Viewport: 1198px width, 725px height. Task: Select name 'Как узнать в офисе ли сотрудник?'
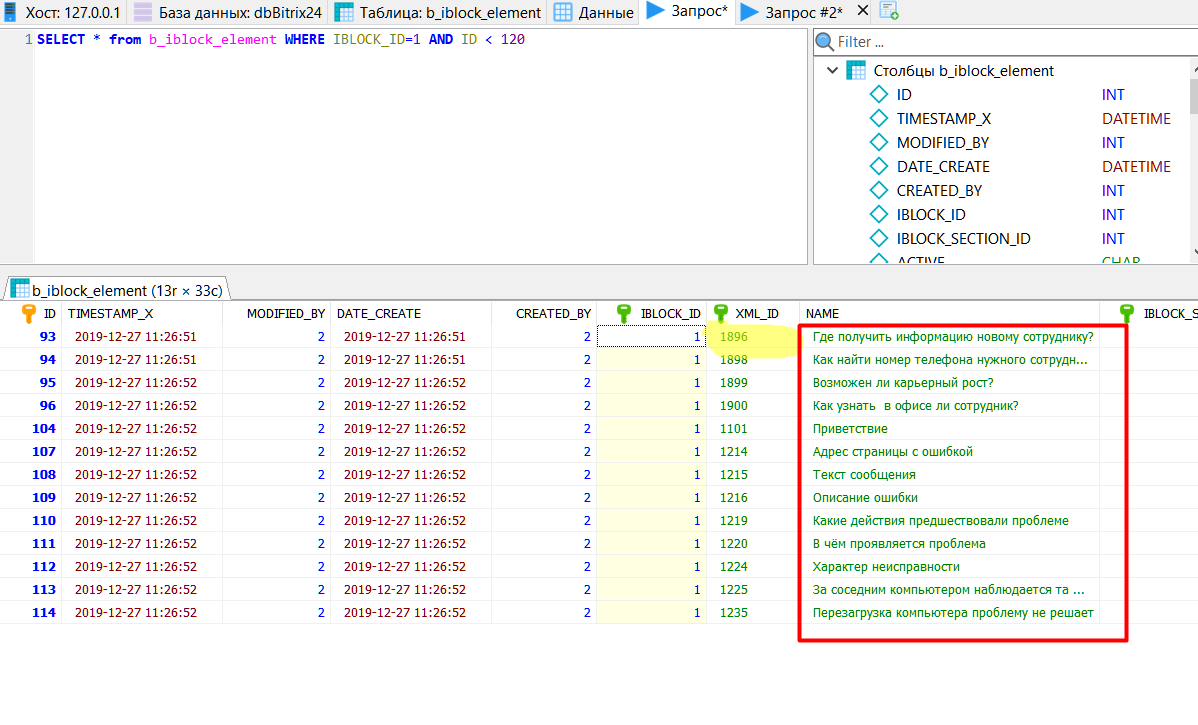point(915,406)
